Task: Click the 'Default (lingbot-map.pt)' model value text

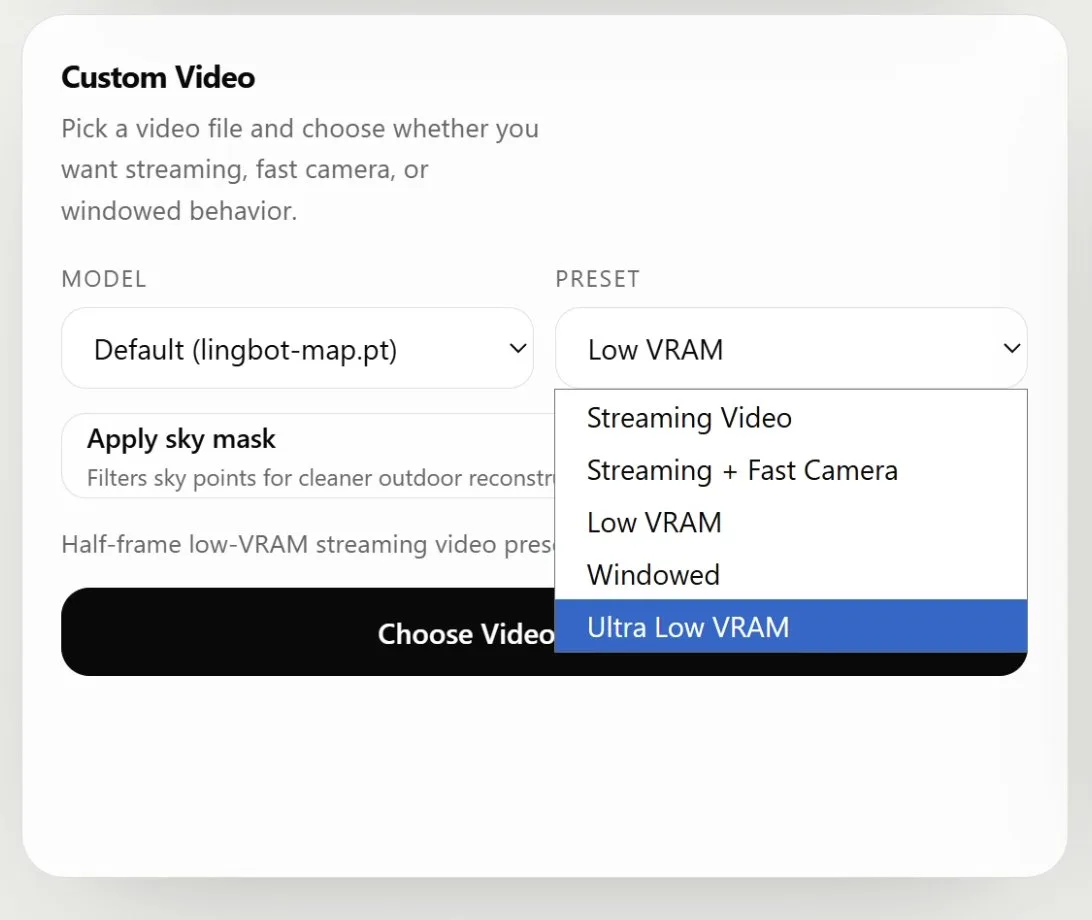Action: 245,350
